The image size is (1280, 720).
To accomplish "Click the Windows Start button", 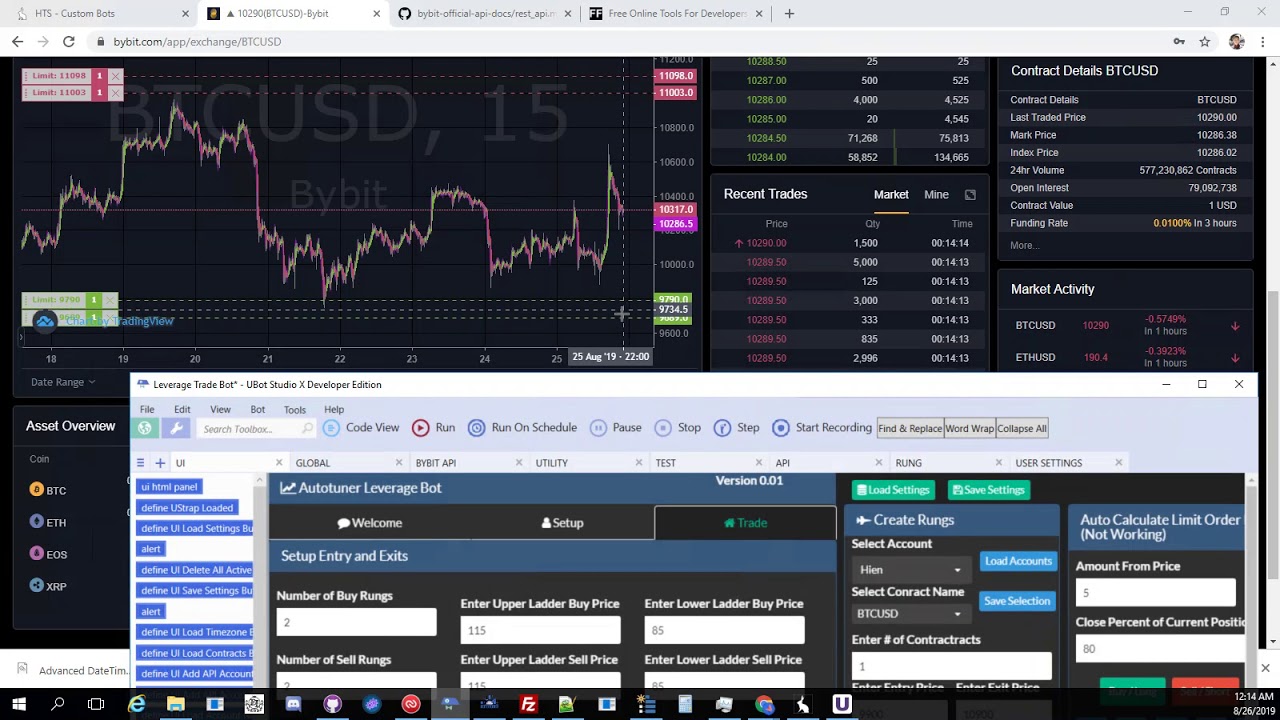I will pyautogui.click(x=19, y=704).
